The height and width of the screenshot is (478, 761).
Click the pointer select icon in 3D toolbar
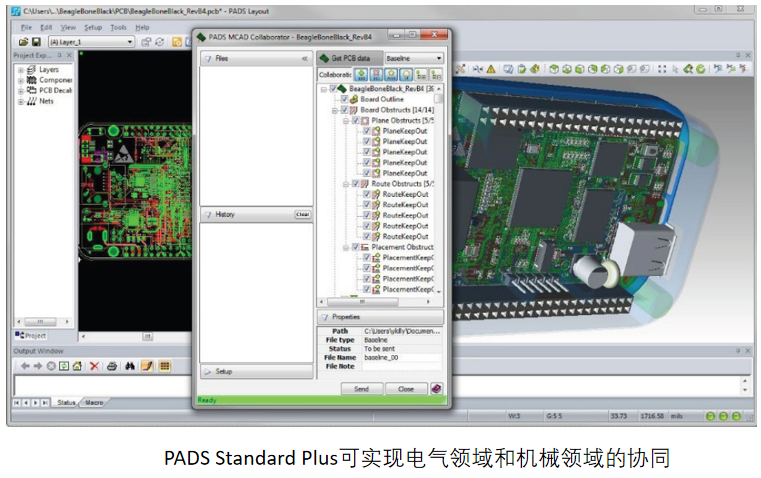pyautogui.click(x=675, y=69)
